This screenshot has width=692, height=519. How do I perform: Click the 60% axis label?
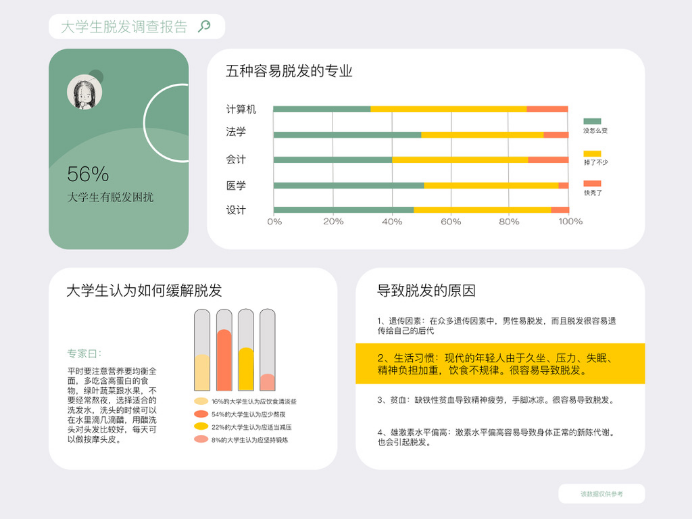[x=451, y=222]
